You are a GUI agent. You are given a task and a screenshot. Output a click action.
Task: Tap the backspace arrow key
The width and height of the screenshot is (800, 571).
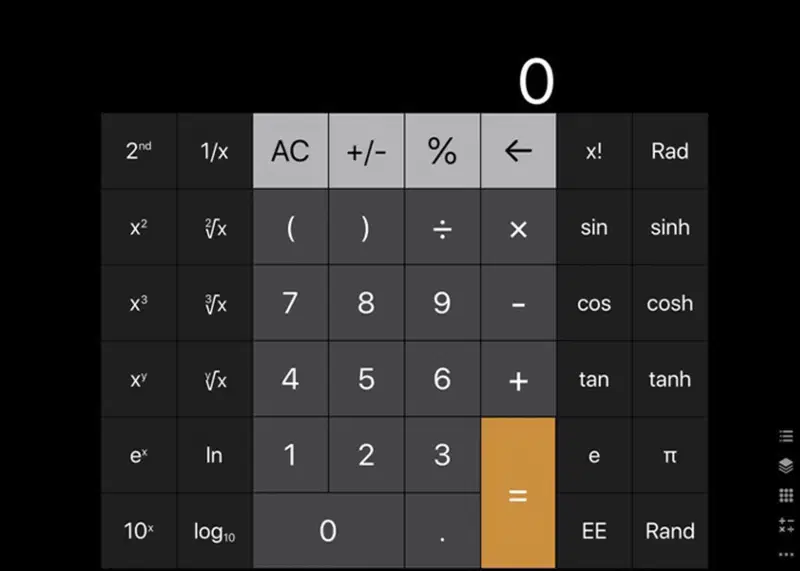pos(518,151)
